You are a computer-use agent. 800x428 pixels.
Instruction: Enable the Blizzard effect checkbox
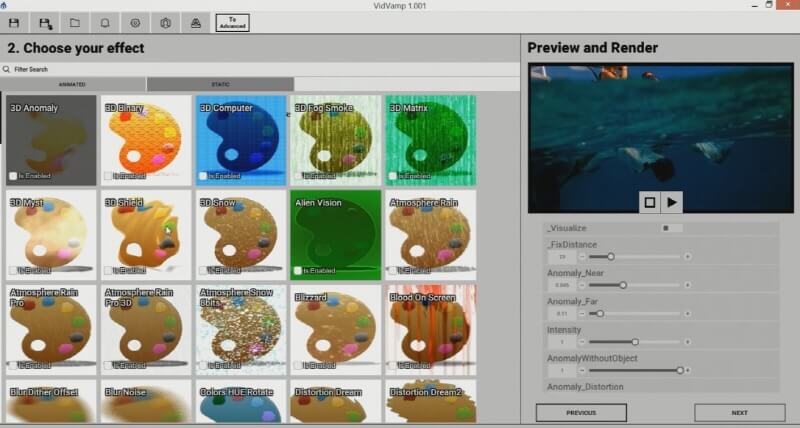pyautogui.click(x=298, y=365)
